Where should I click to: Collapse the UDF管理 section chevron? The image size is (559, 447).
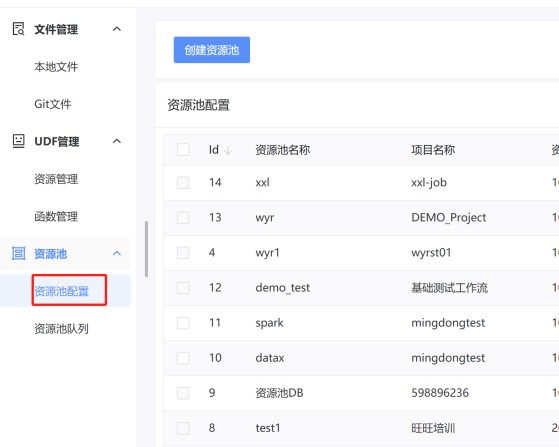117,141
